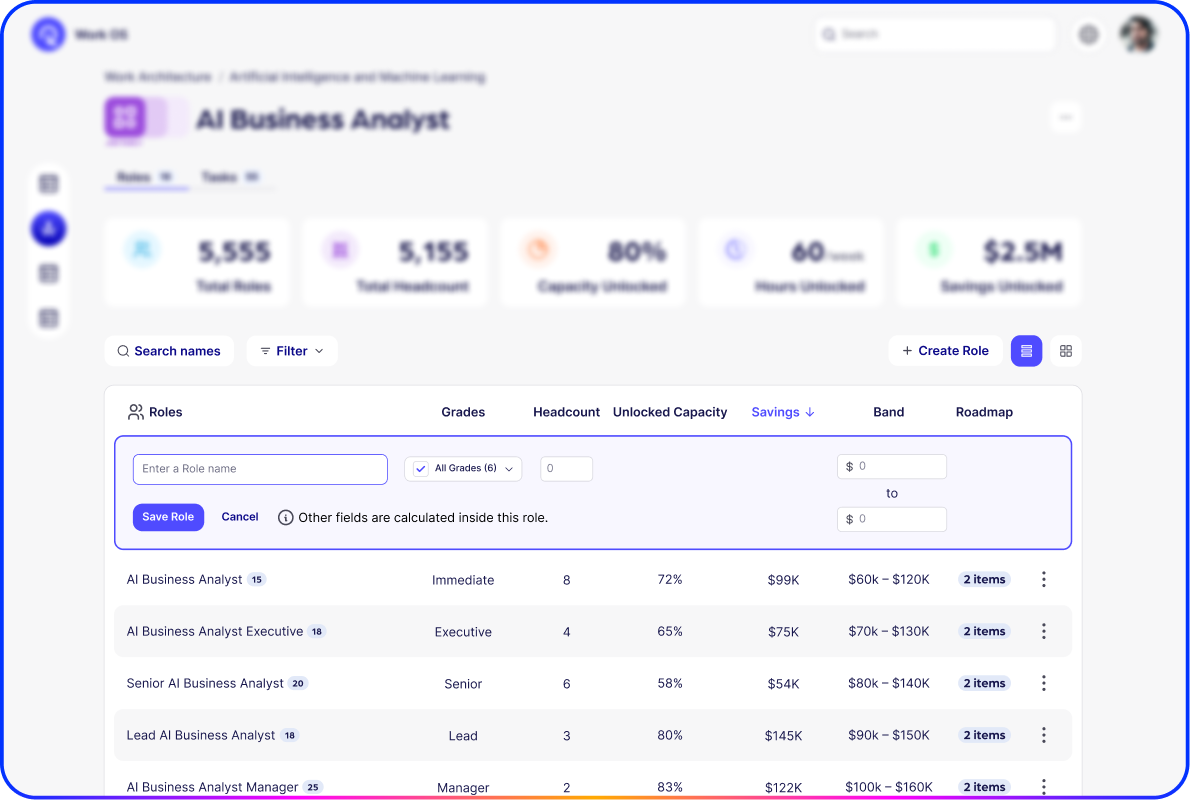Screen dimensions: 1190x800
Task: Open the Work Architecture breadcrumb link
Action: pos(155,77)
